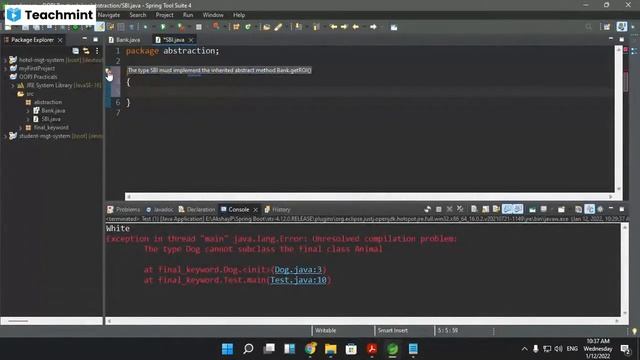Click the Forward navigation arrow in main toolbar
The image size is (640, 360).
tap(373, 27)
